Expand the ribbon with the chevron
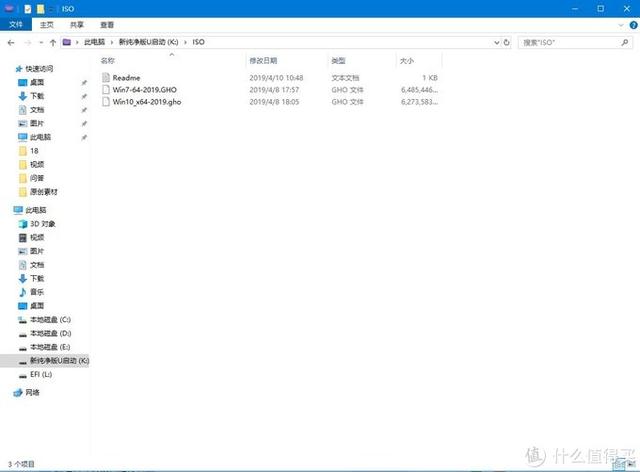The width and height of the screenshot is (640, 472). [x=621, y=25]
